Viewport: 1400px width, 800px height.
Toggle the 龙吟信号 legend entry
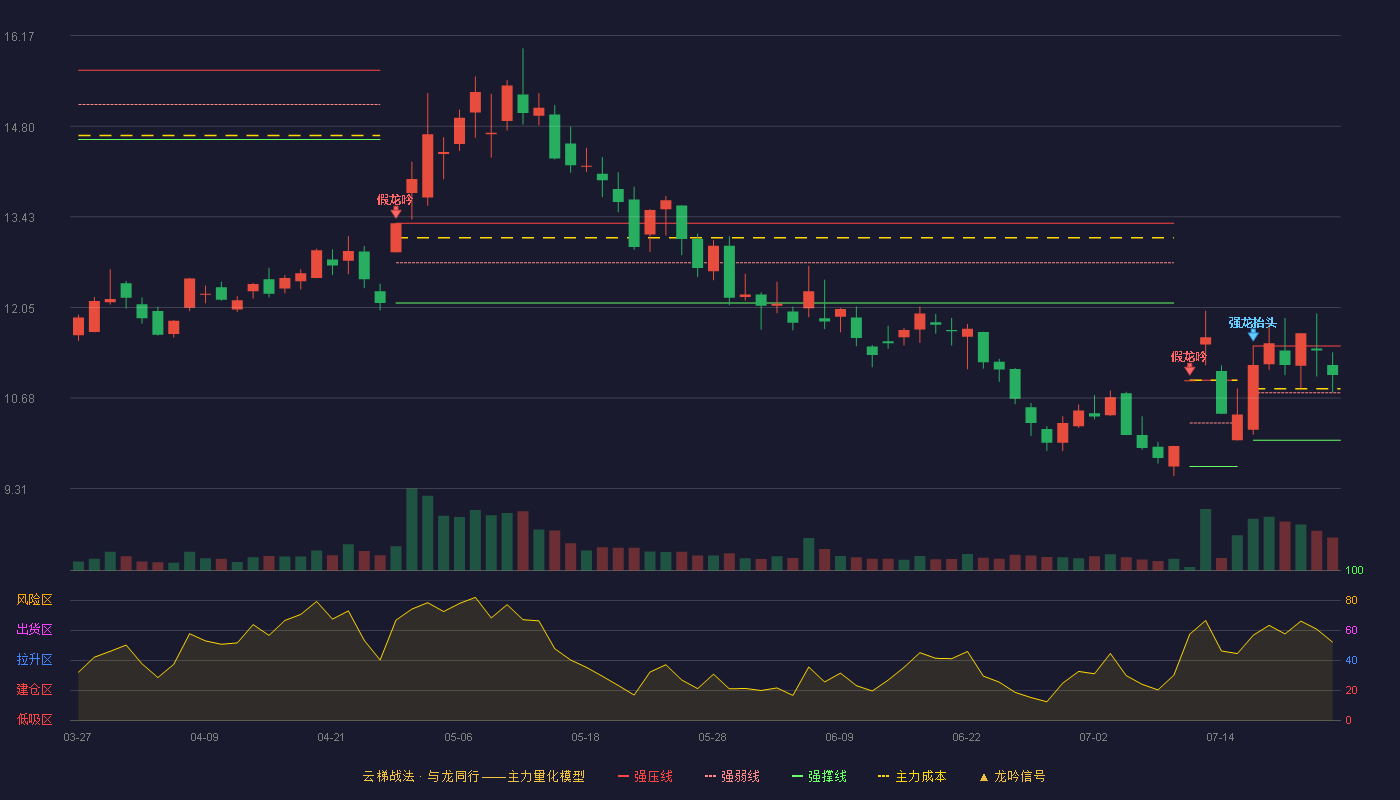(1011, 776)
